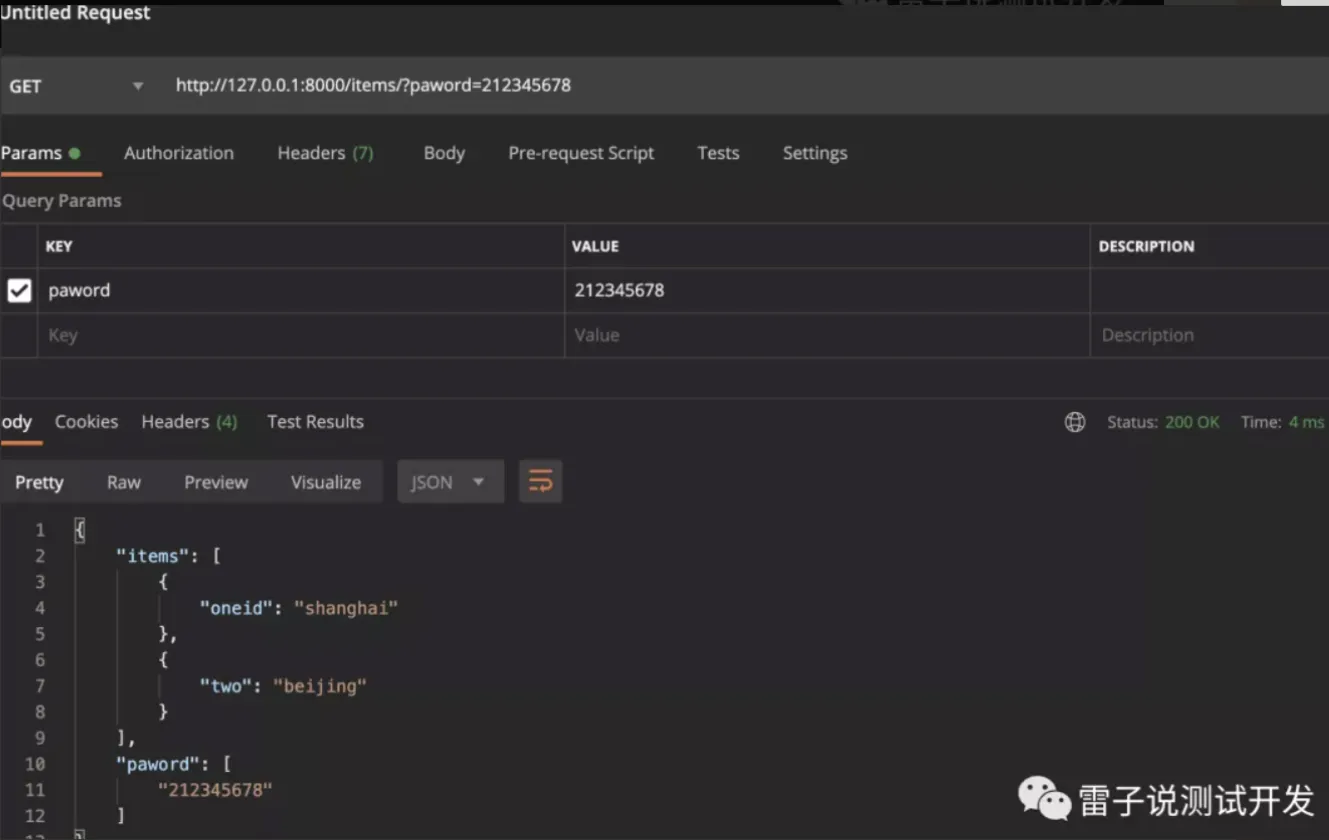The width and height of the screenshot is (1329, 840).
Task: Click the paword key cell
Action: (x=301, y=291)
